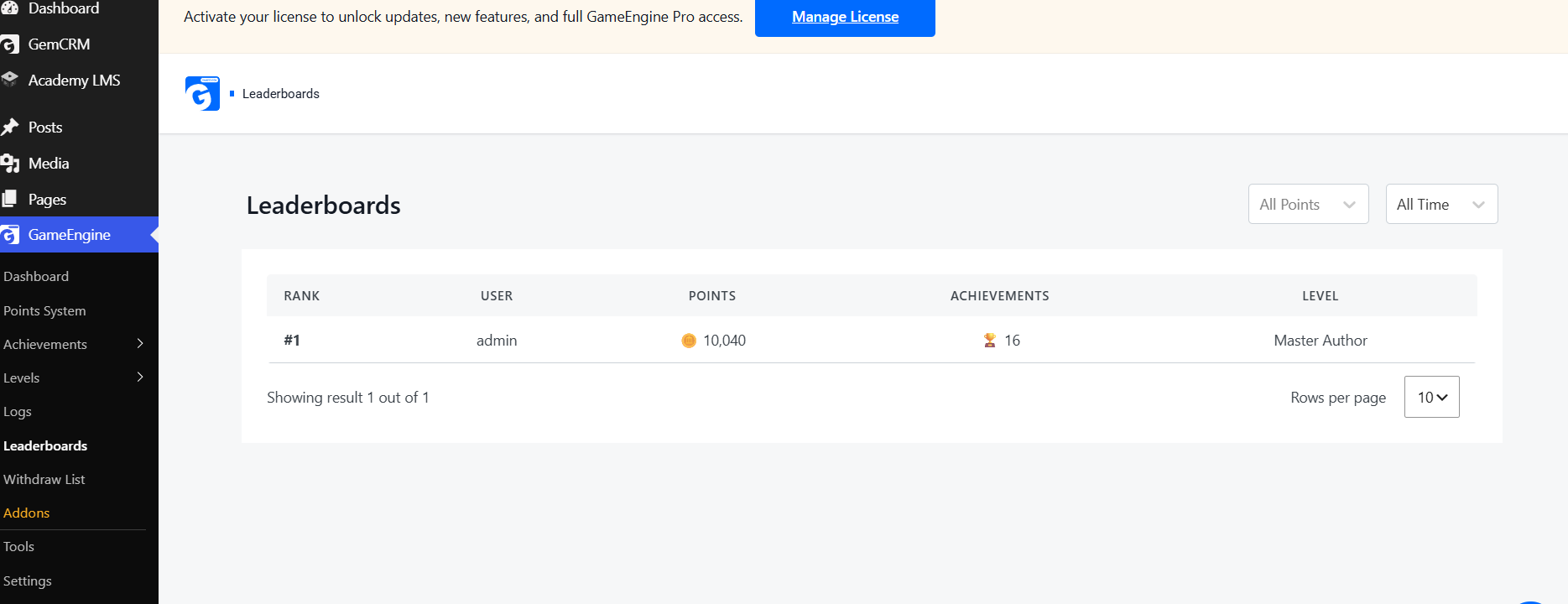Expand the Levels submenu arrow
The height and width of the screenshot is (604, 1568).
[x=140, y=377]
